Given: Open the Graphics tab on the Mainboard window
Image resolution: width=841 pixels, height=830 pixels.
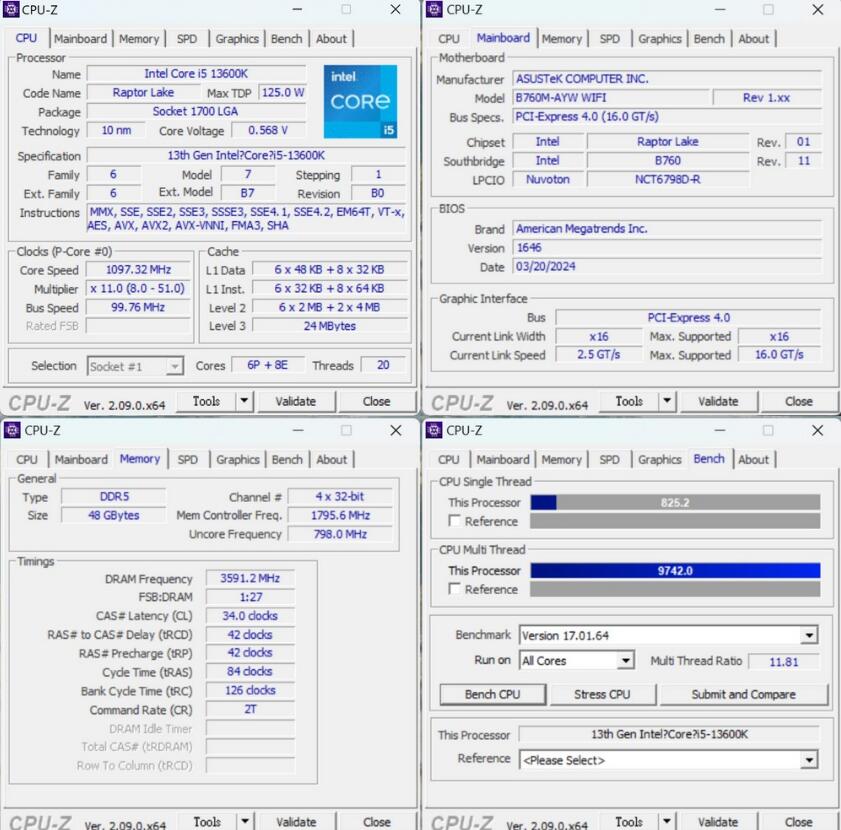Looking at the screenshot, I should tap(659, 38).
